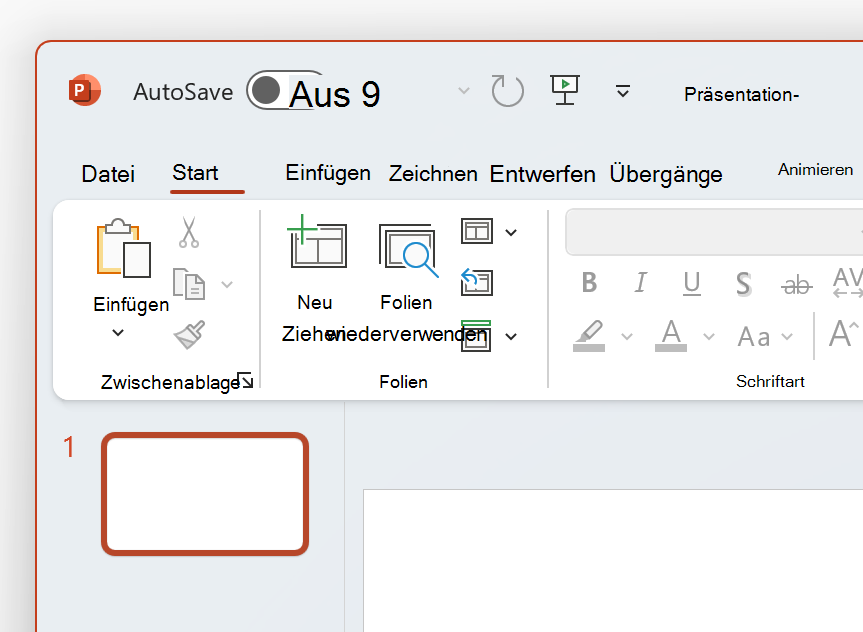Start slideshow from beginning icon
This screenshot has height=632, width=863.
coord(565,90)
